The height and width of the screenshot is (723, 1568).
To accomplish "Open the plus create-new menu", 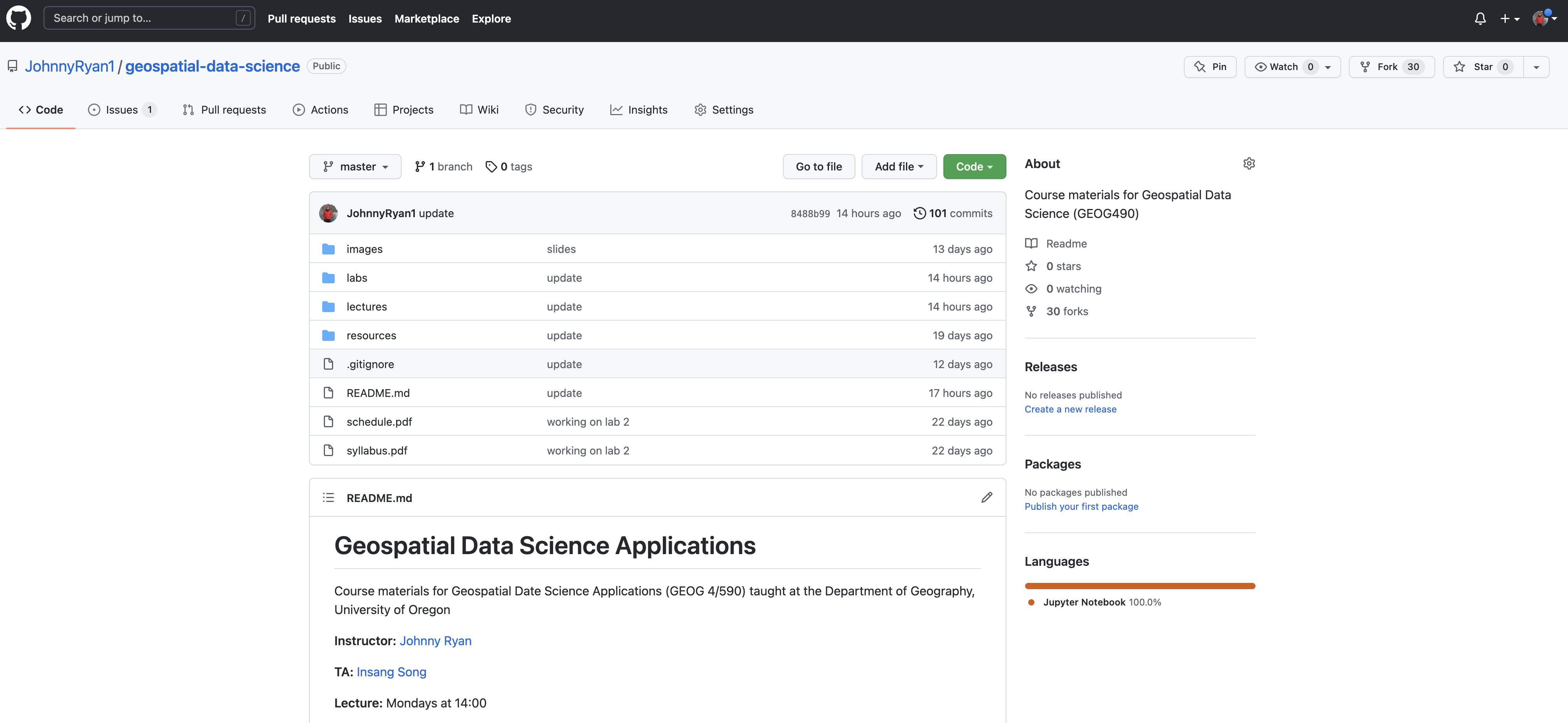I will click(x=1510, y=18).
